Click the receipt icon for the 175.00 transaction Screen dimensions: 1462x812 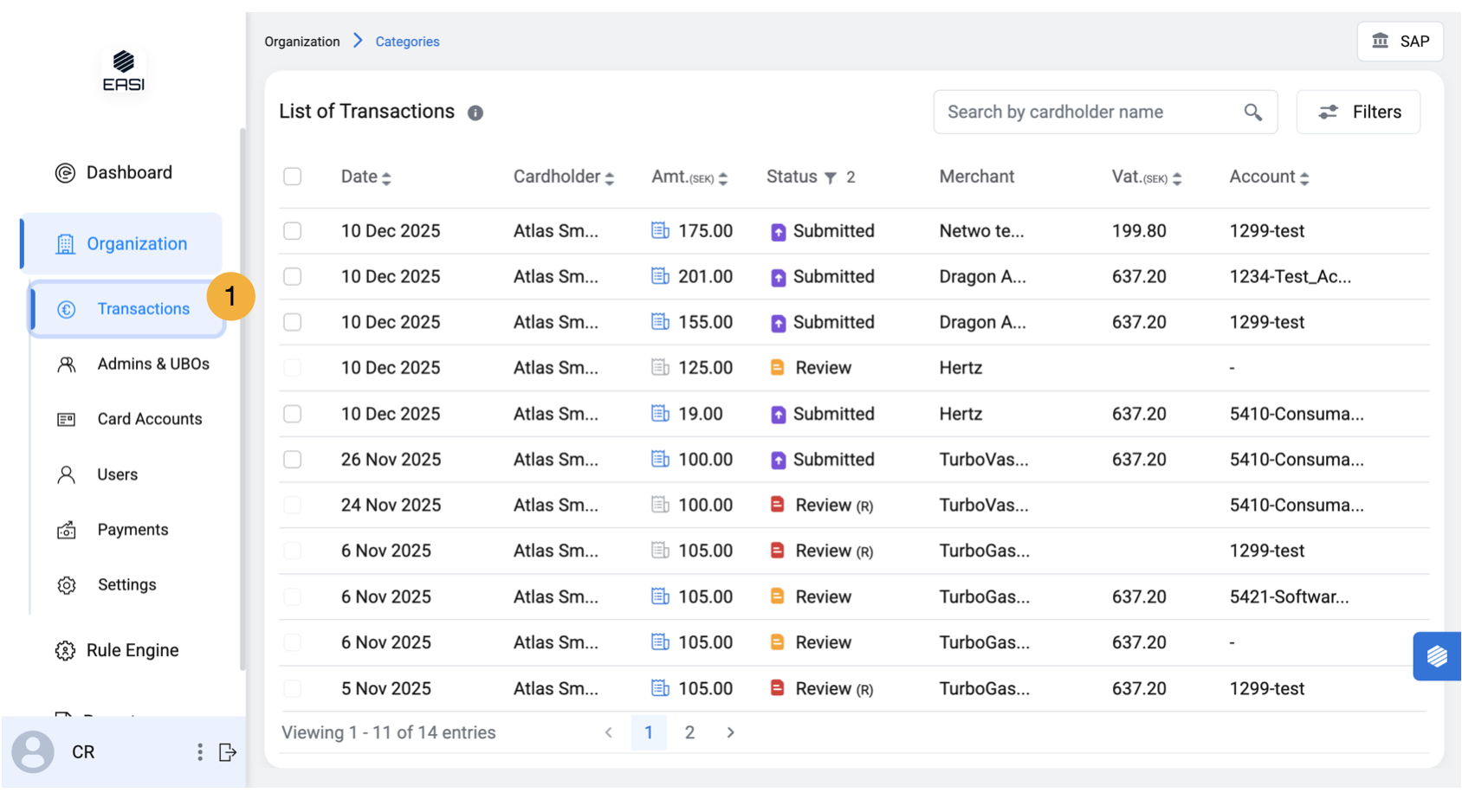(660, 230)
